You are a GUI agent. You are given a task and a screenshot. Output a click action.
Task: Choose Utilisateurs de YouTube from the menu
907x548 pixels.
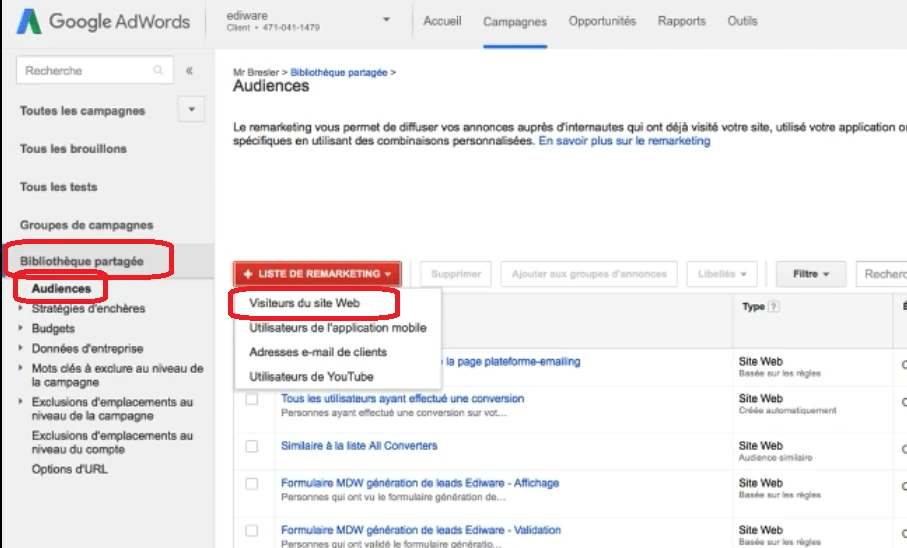tap(311, 376)
